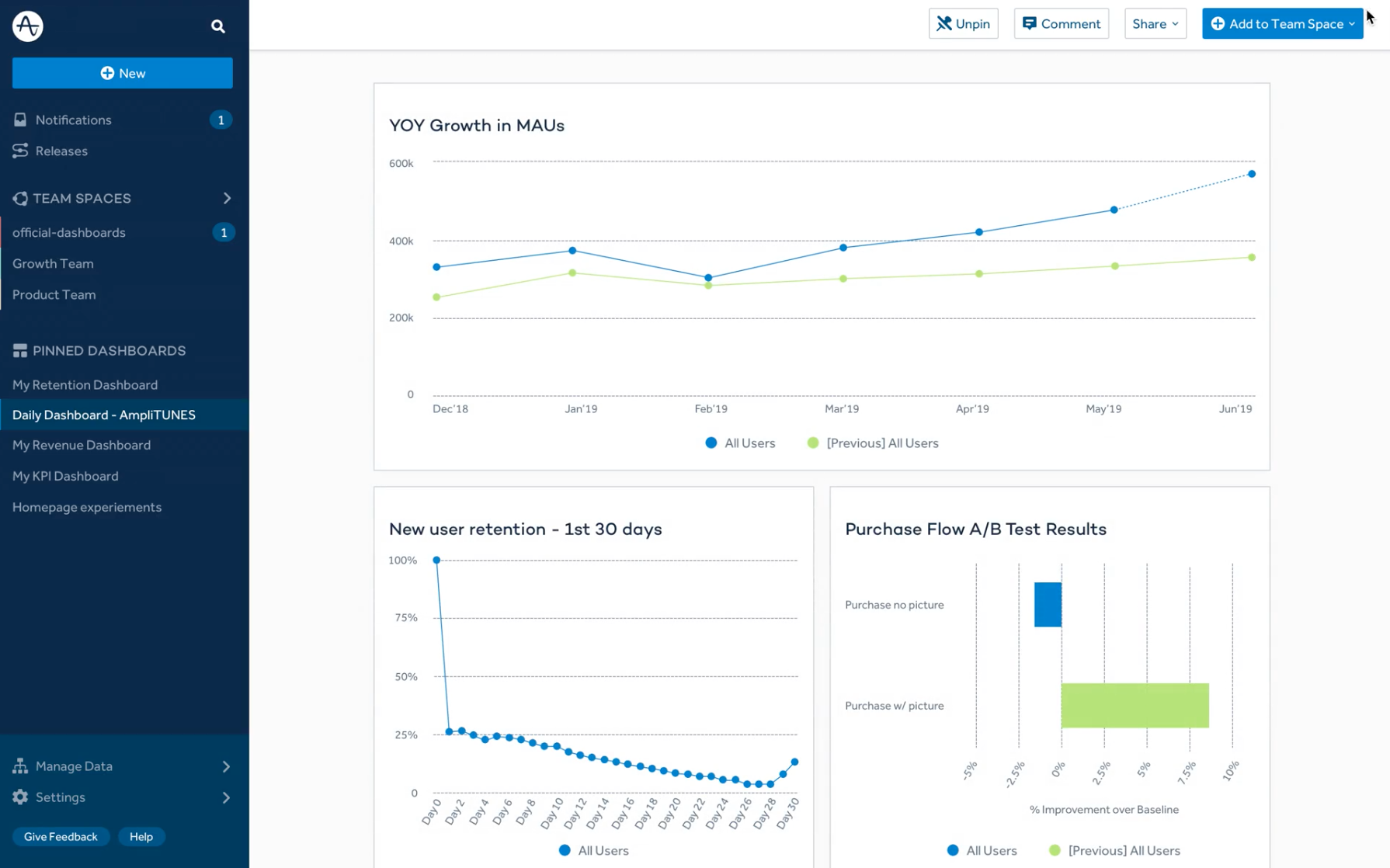The width and height of the screenshot is (1390, 868).
Task: Select the Purchase w/ picture green bar
Action: point(1135,705)
